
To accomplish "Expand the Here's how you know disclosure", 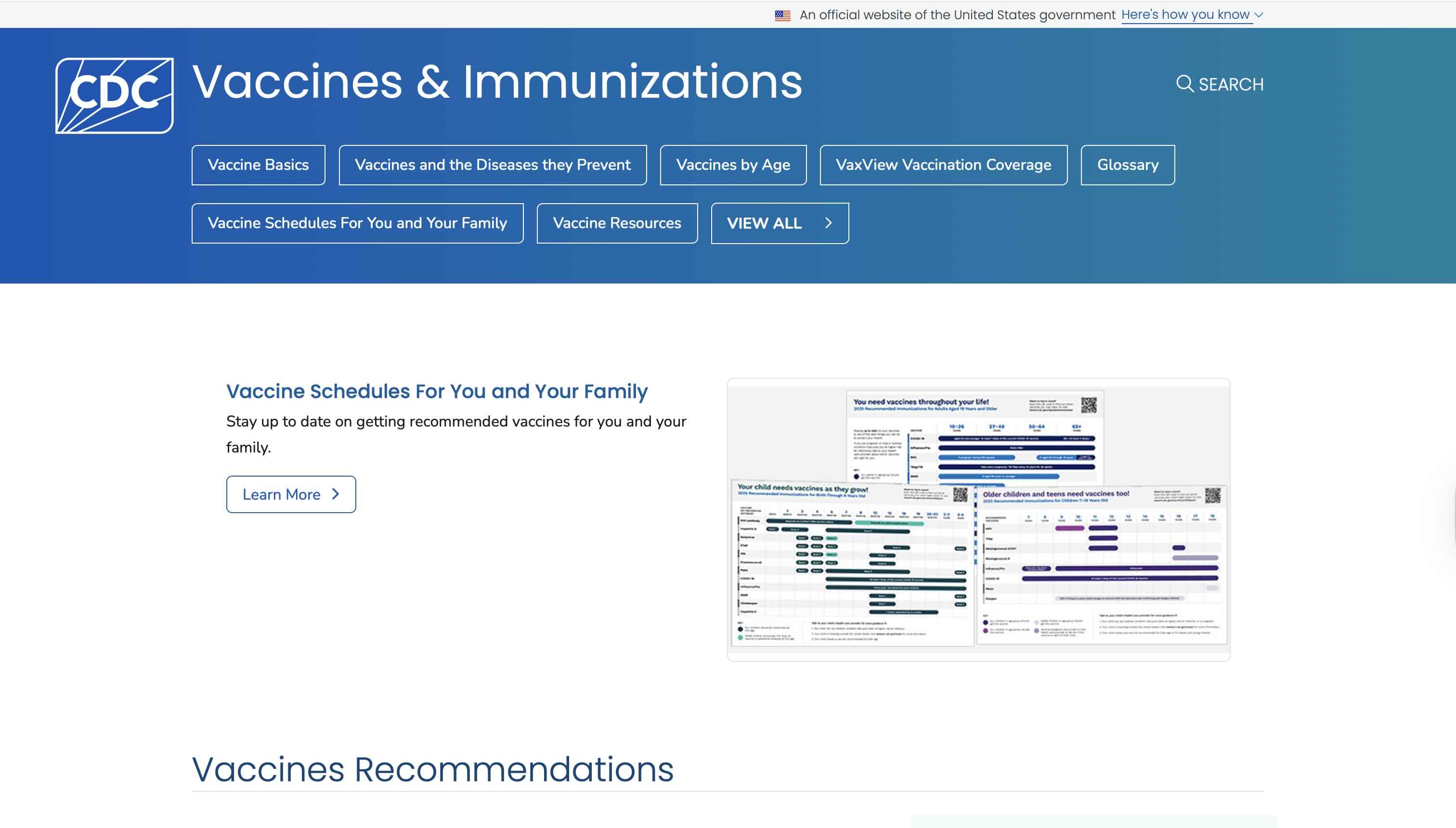I will (1185, 14).
